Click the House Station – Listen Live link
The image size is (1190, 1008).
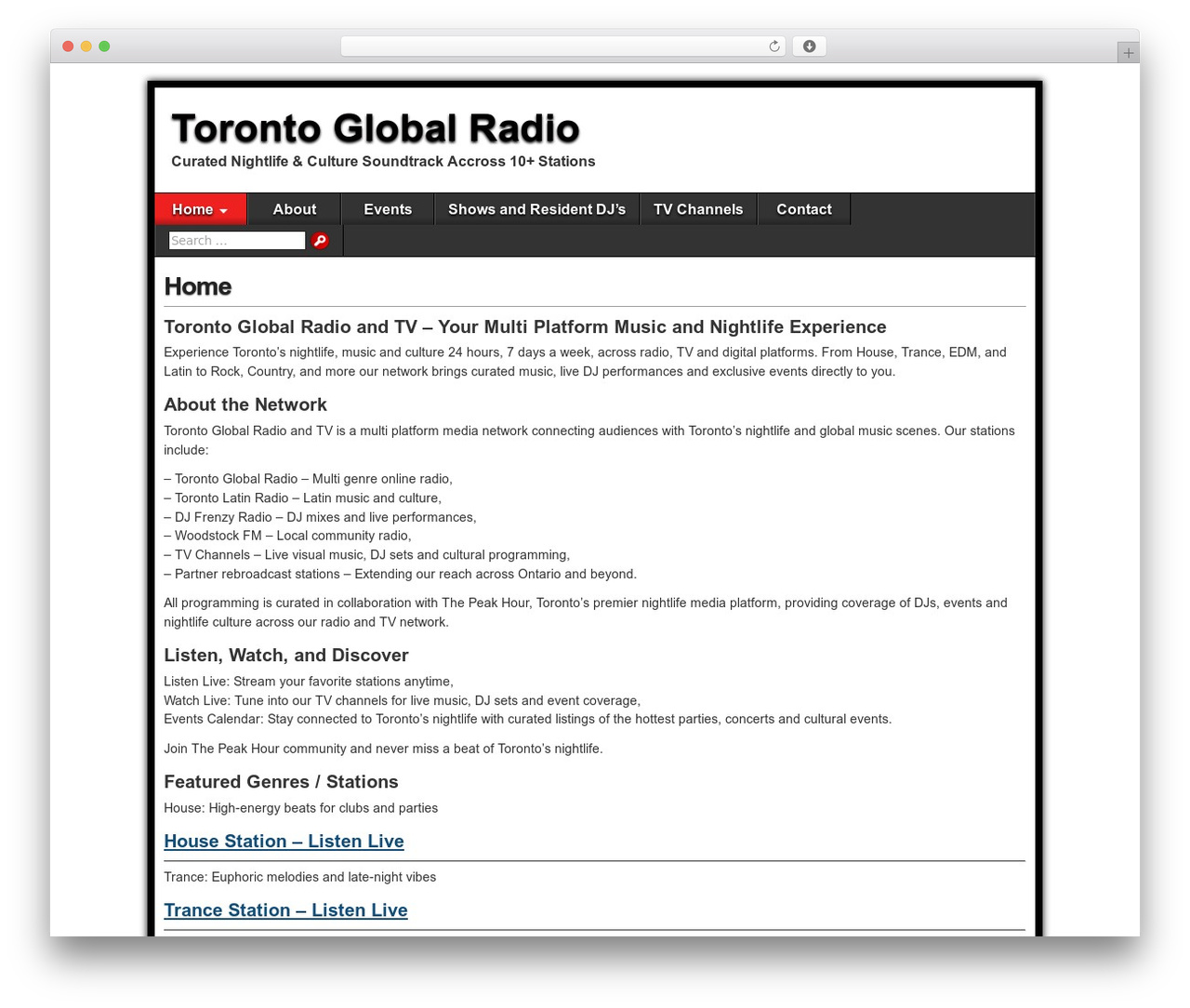pyautogui.click(x=284, y=842)
